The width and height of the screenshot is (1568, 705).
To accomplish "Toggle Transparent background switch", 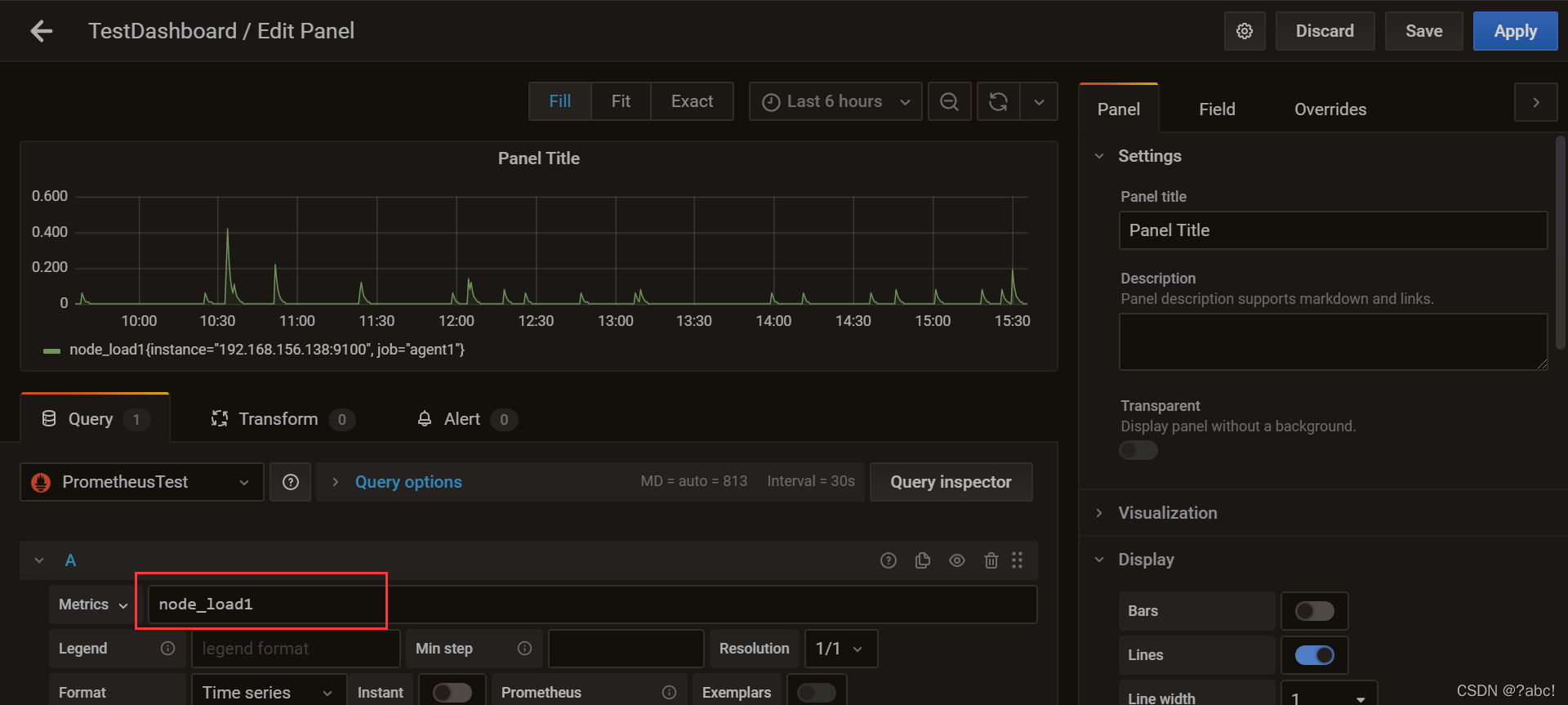I will (x=1138, y=450).
